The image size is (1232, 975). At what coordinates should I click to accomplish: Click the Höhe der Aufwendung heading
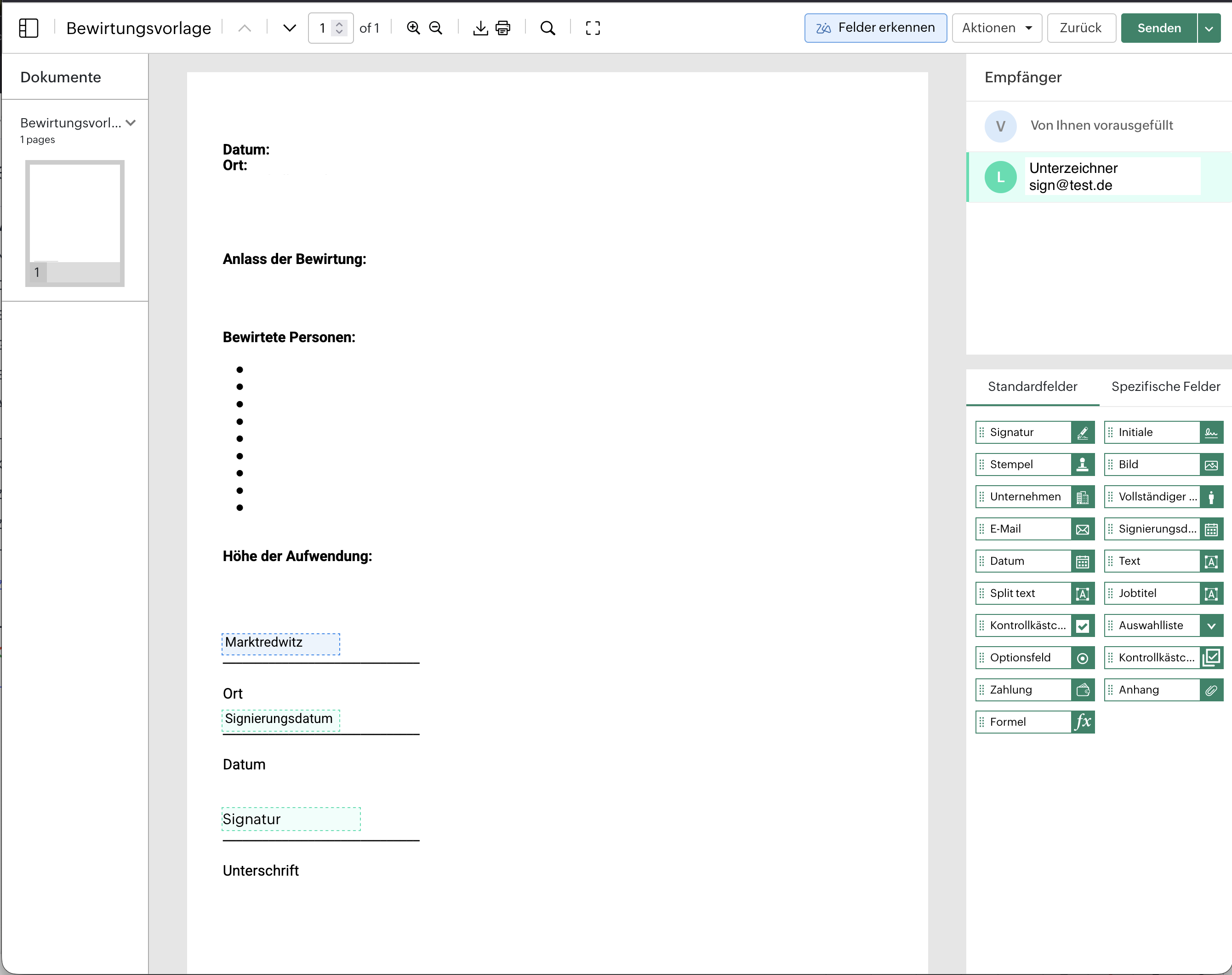coord(297,556)
